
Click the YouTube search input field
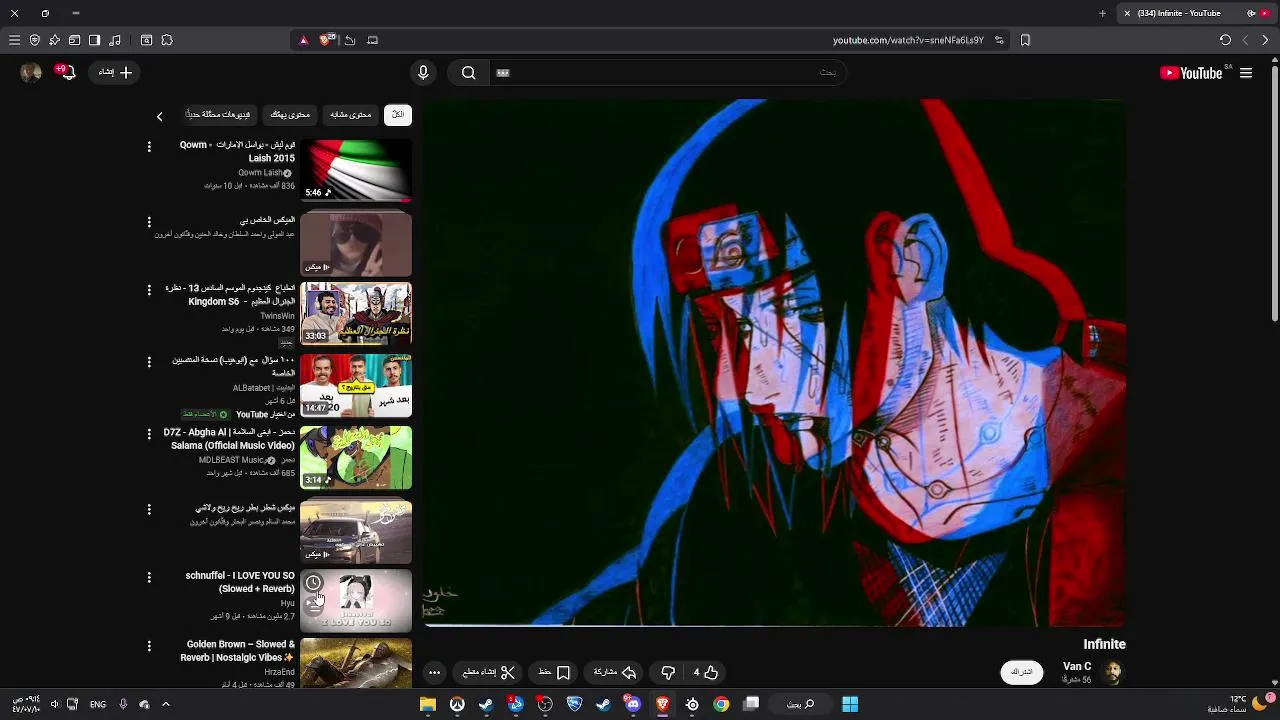(670, 72)
